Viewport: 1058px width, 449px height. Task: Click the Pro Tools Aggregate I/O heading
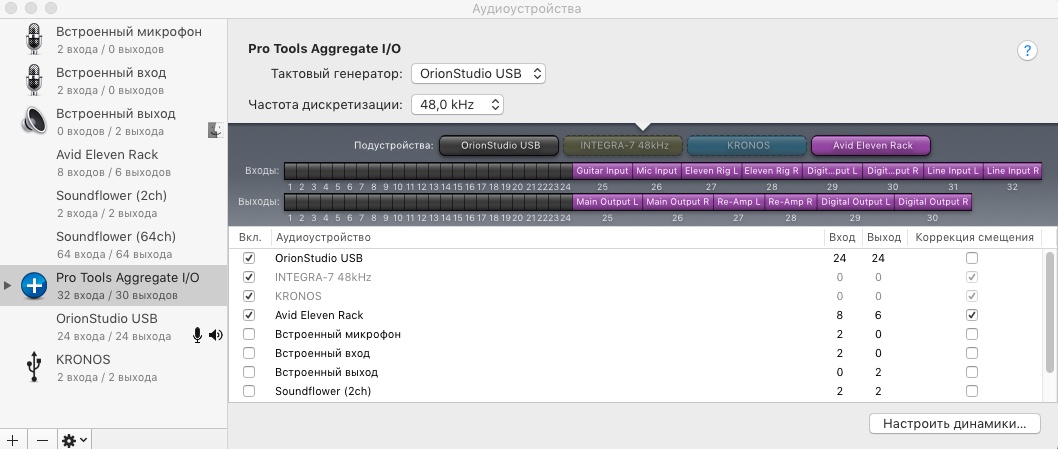click(325, 49)
